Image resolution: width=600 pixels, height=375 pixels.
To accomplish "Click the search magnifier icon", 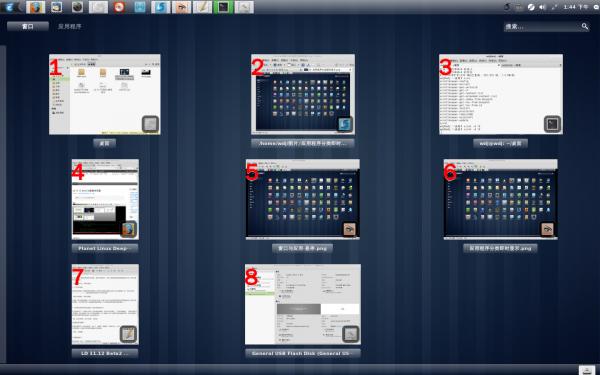I will click(584, 26).
